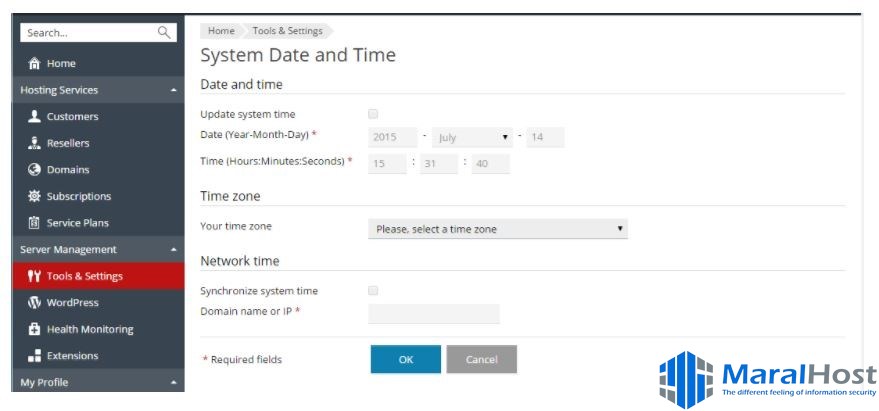
Task: Open Health Monitoring in the sidebar
Action: pyautogui.click(x=98, y=329)
